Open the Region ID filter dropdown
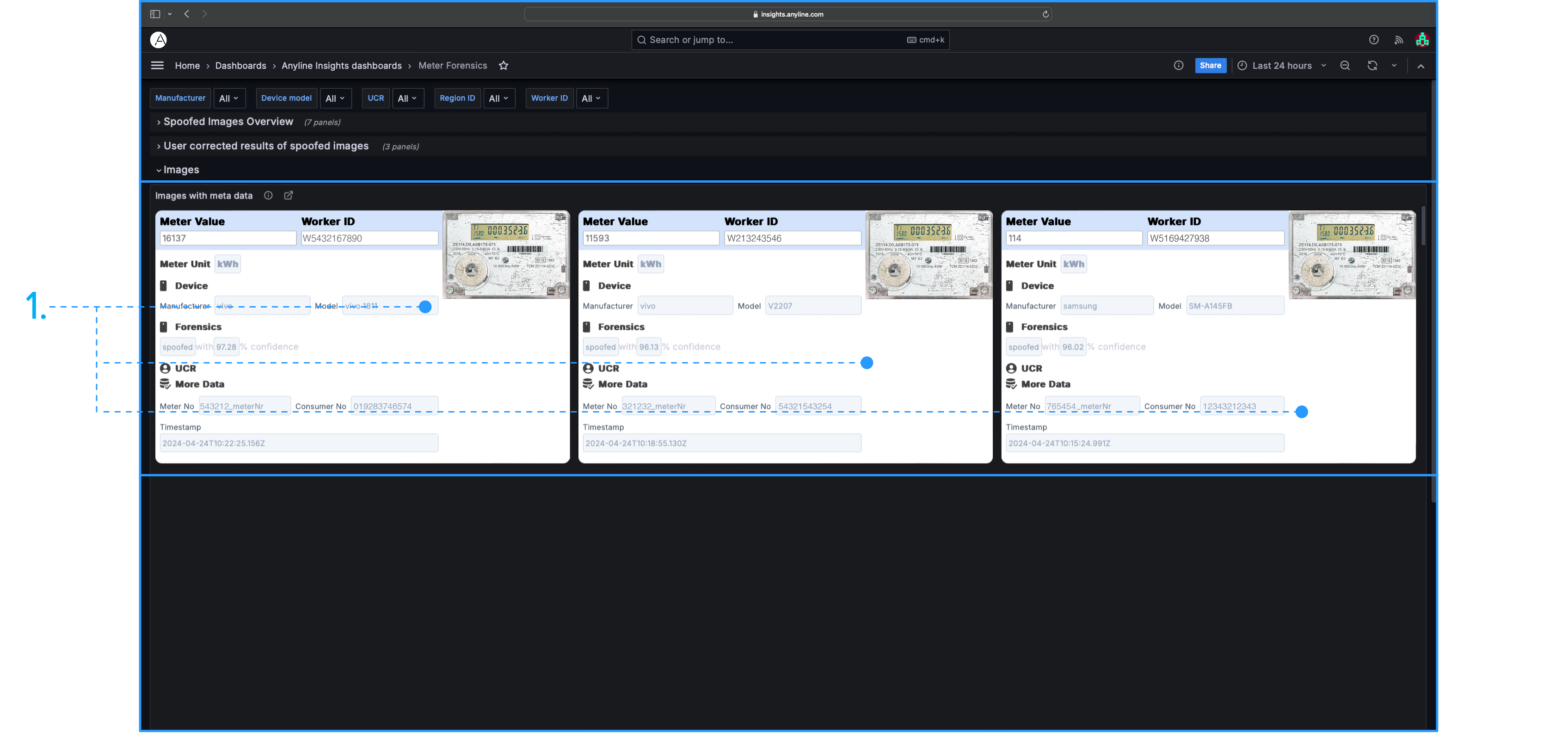 [x=498, y=98]
